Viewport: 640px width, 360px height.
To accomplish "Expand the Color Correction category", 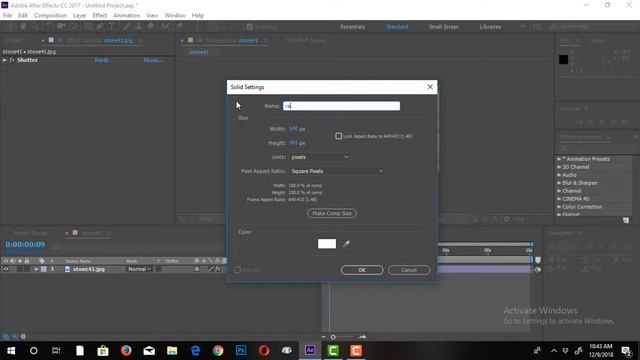I will tap(559, 207).
